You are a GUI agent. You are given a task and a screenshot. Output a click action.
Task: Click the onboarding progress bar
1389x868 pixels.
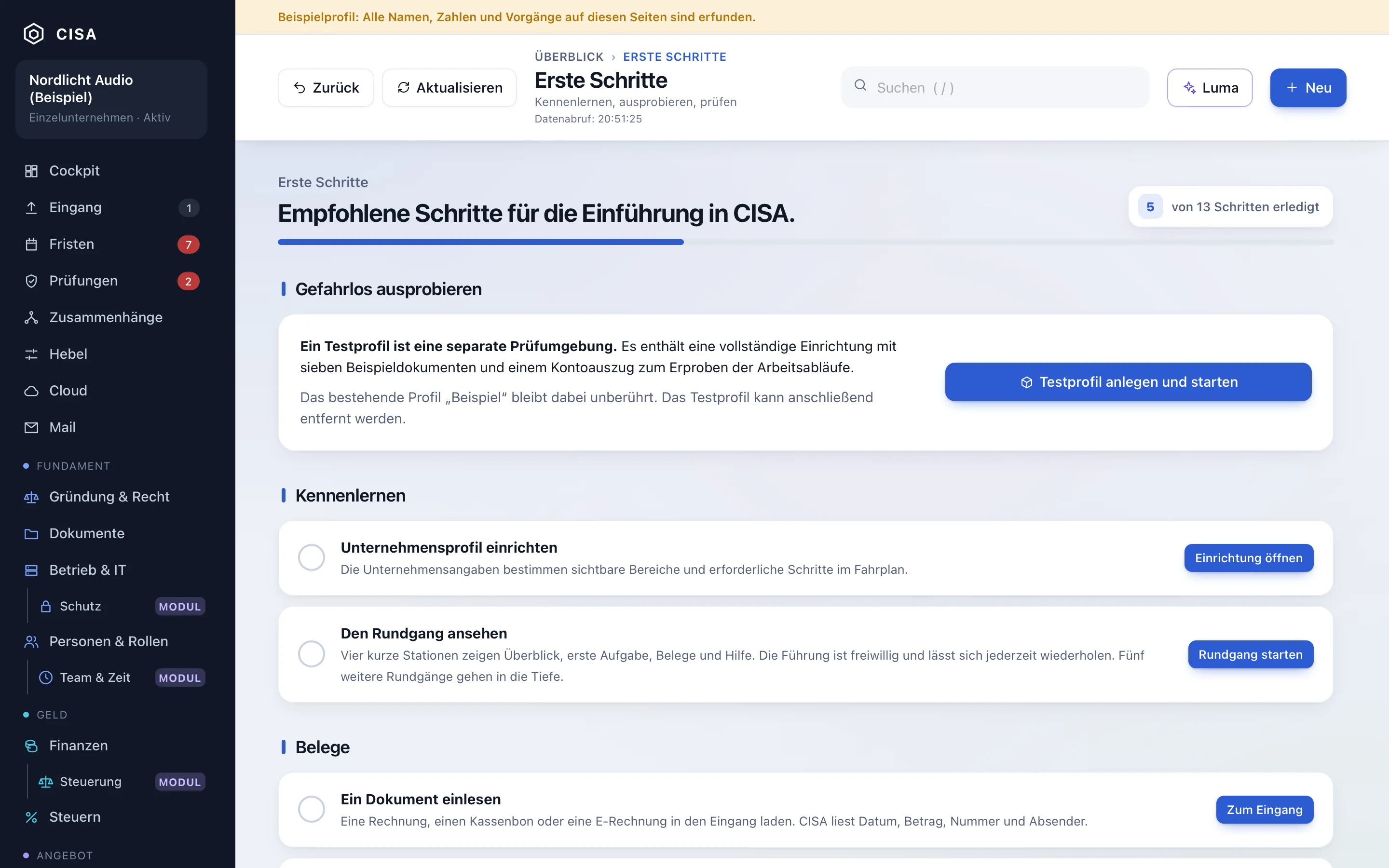pos(806,242)
